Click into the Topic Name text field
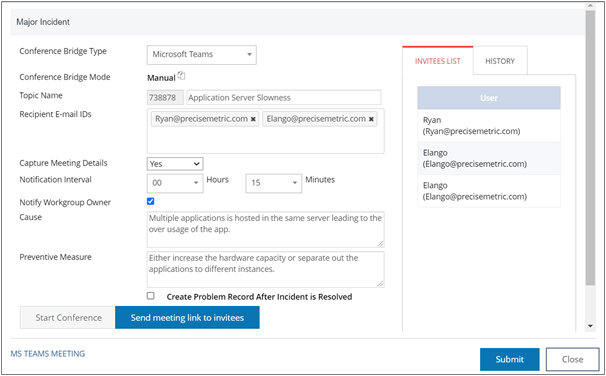 pyautogui.click(x=284, y=98)
